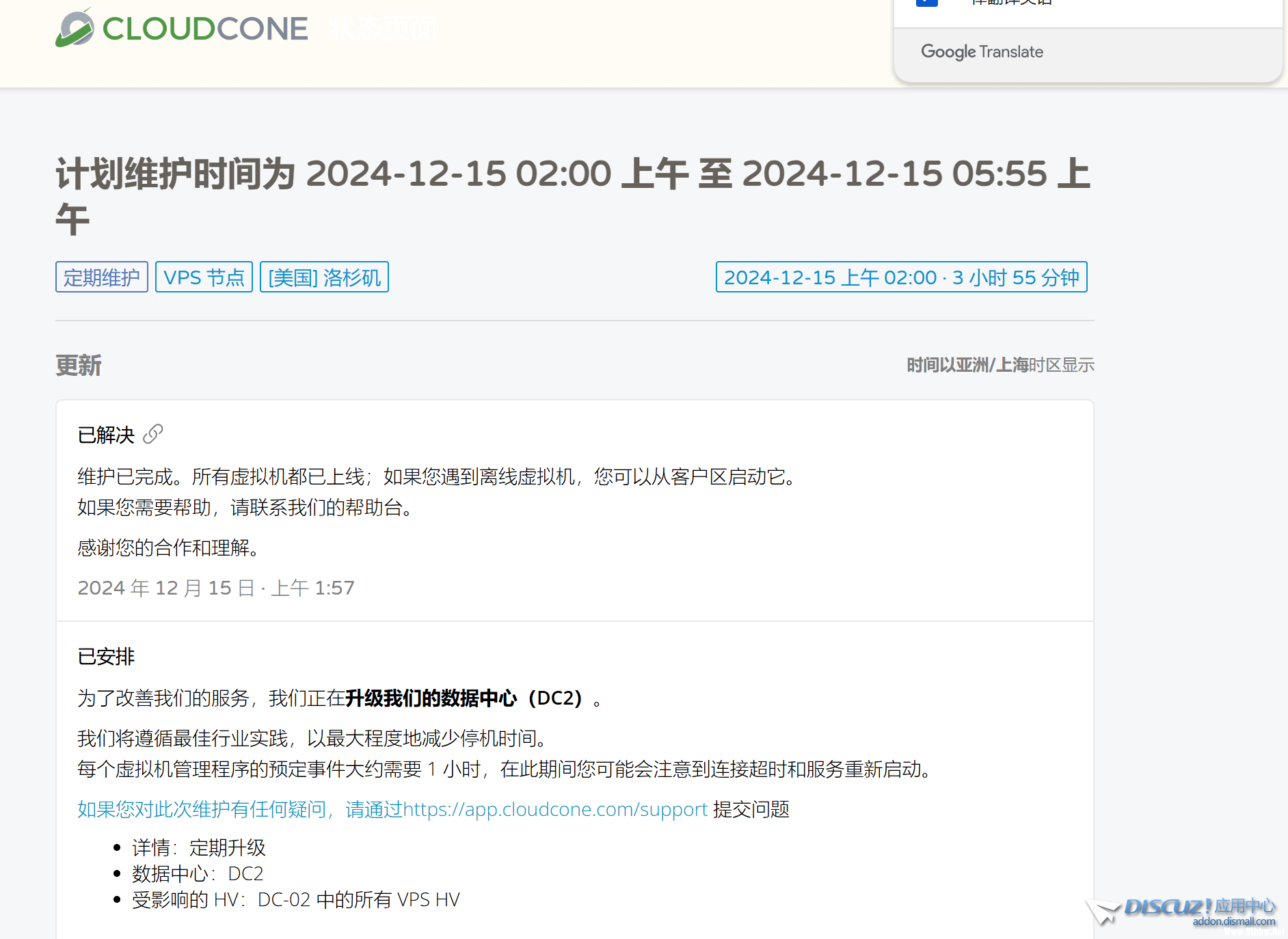Select the [美国] 洛杉矶 location tag

tap(324, 277)
